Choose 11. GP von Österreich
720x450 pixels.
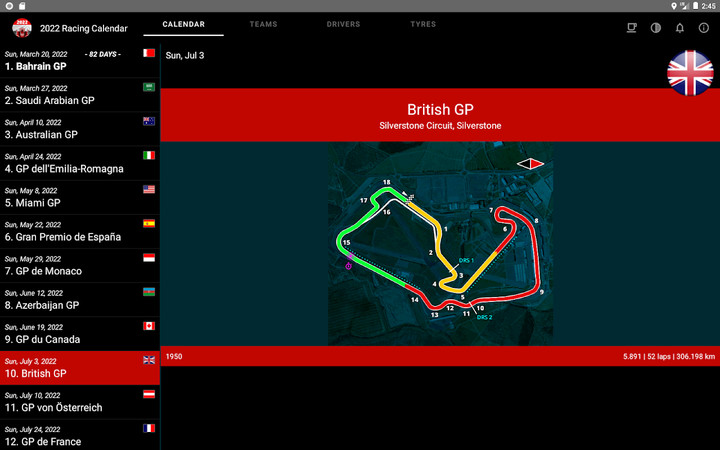(x=70, y=402)
